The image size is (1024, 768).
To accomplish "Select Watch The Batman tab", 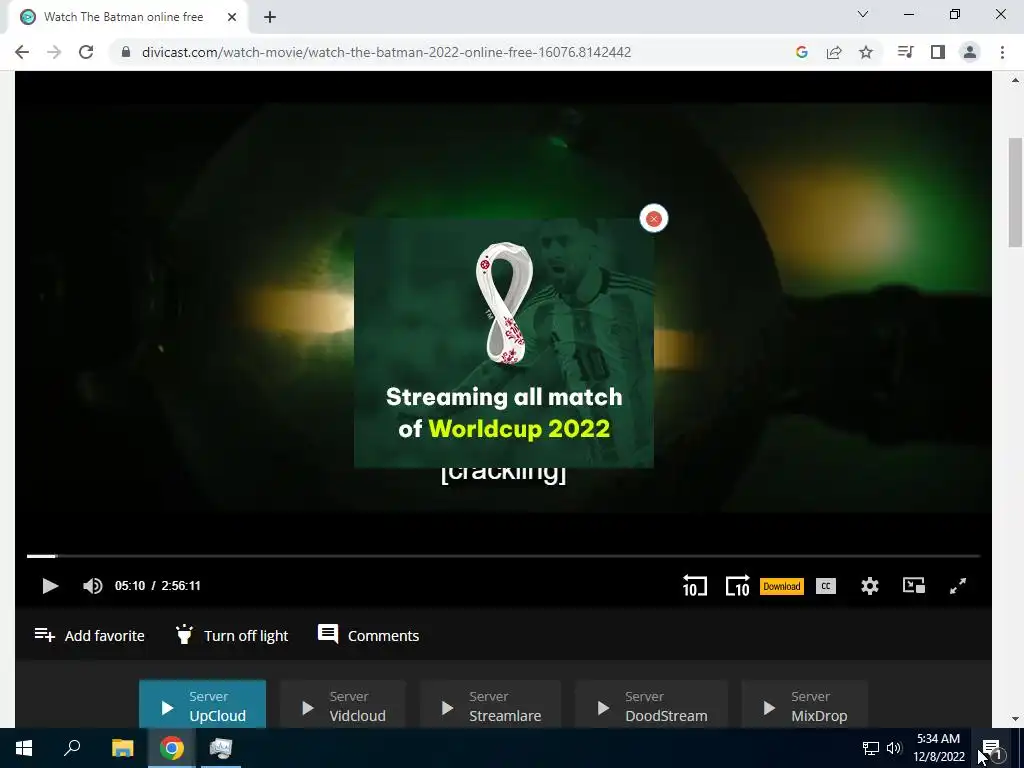I will (127, 17).
